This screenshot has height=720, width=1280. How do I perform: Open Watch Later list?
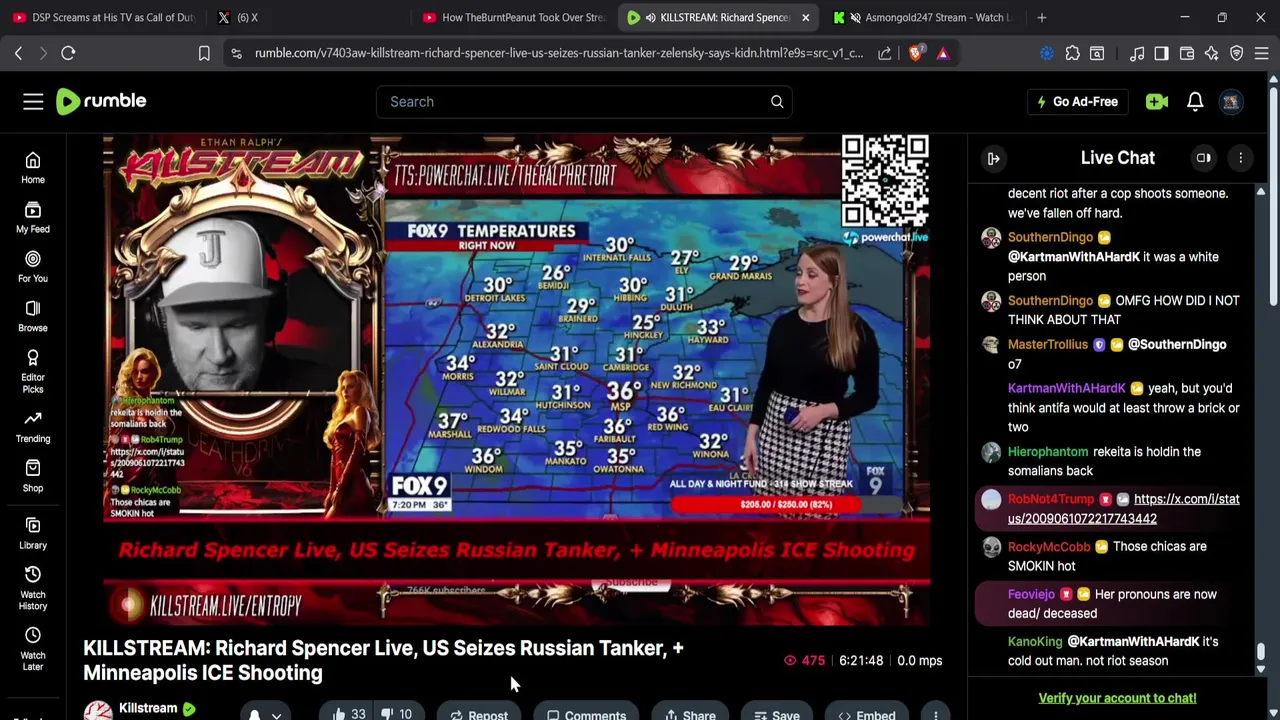click(33, 649)
